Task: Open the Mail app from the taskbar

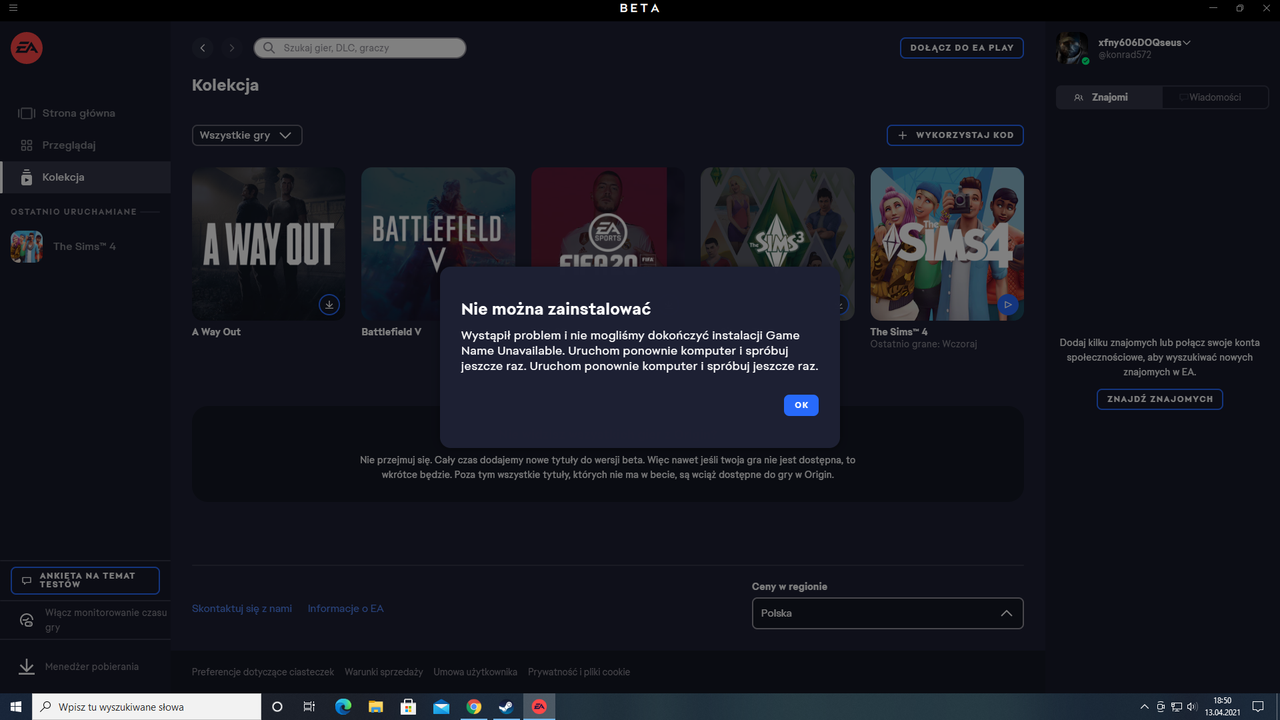Action: click(x=441, y=707)
